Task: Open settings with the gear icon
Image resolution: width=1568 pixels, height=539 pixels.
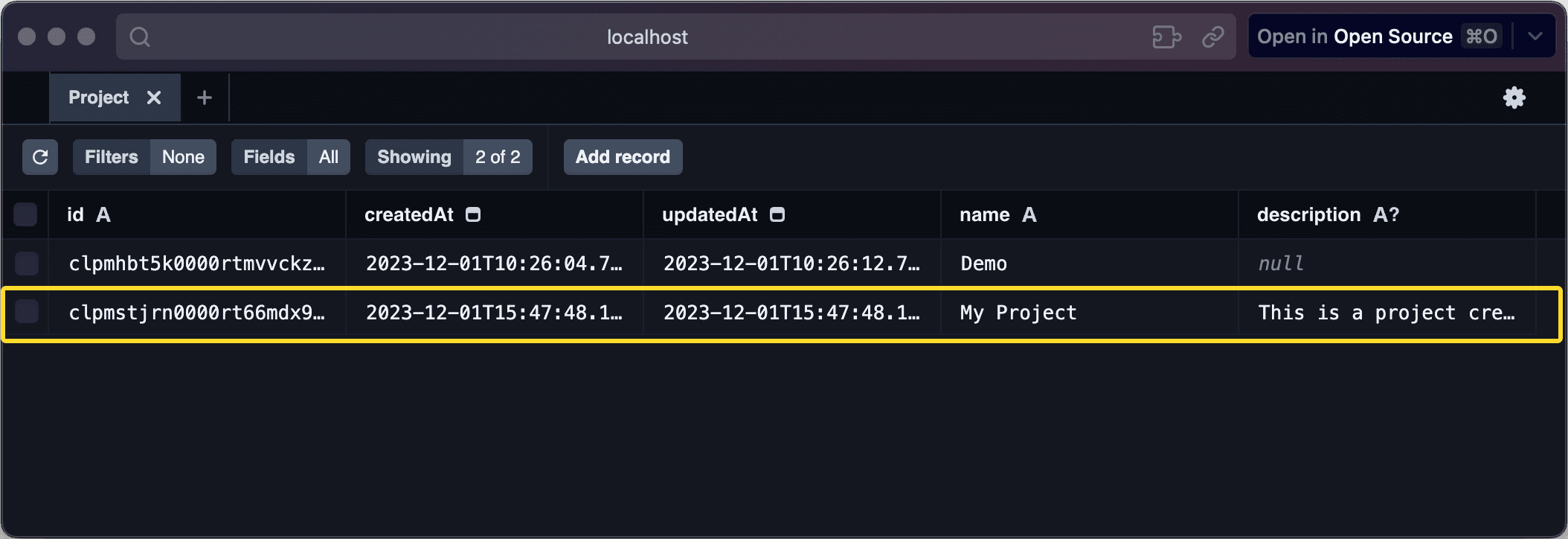Action: 1514,98
